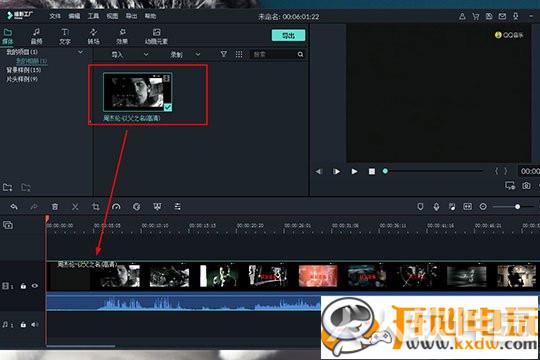Add a marker with the shield icon
Screen dimensions: 540x360
420,207
